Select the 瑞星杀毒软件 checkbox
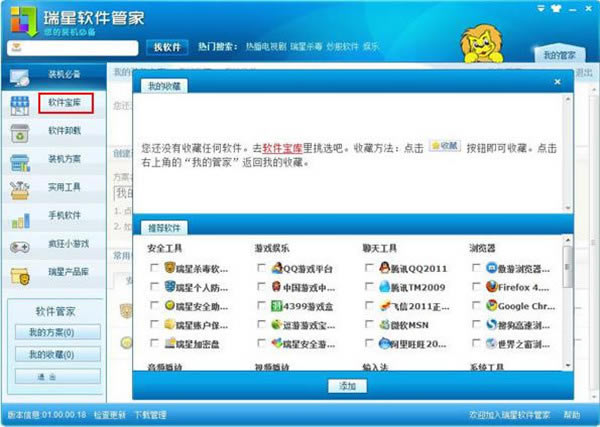600x427 pixels. pyautogui.click(x=153, y=269)
